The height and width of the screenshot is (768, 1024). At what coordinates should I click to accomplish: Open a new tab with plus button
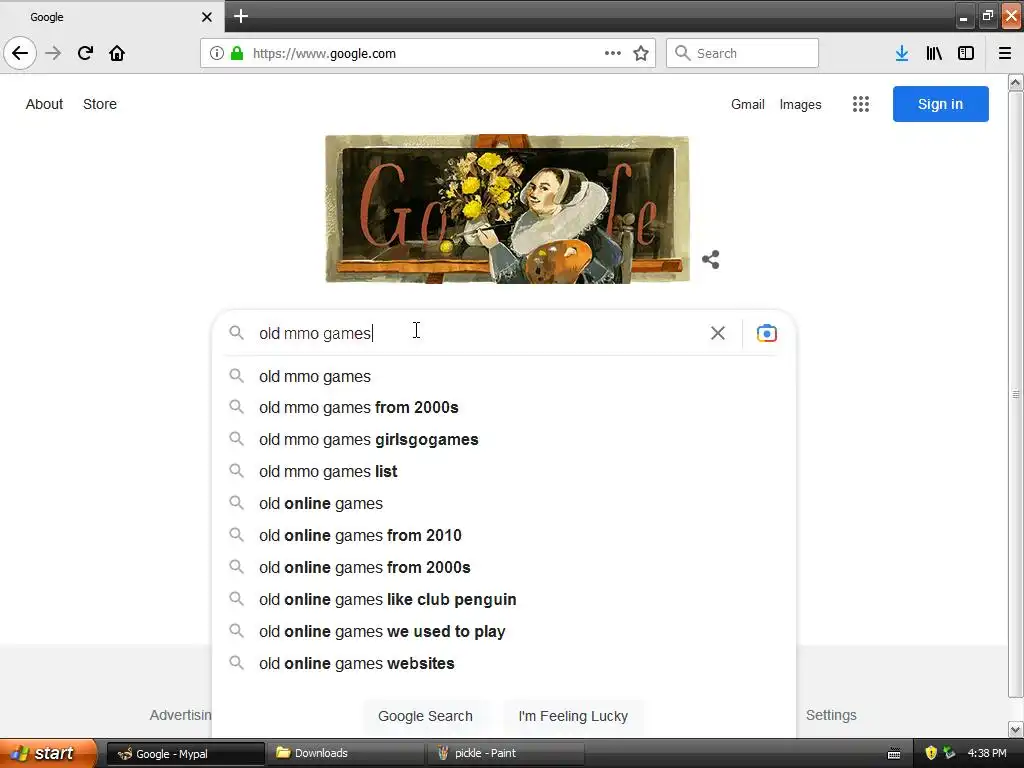pos(240,16)
